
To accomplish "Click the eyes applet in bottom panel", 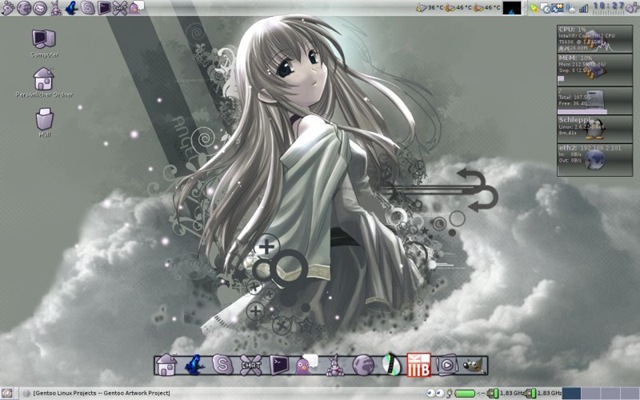I will tap(436, 393).
